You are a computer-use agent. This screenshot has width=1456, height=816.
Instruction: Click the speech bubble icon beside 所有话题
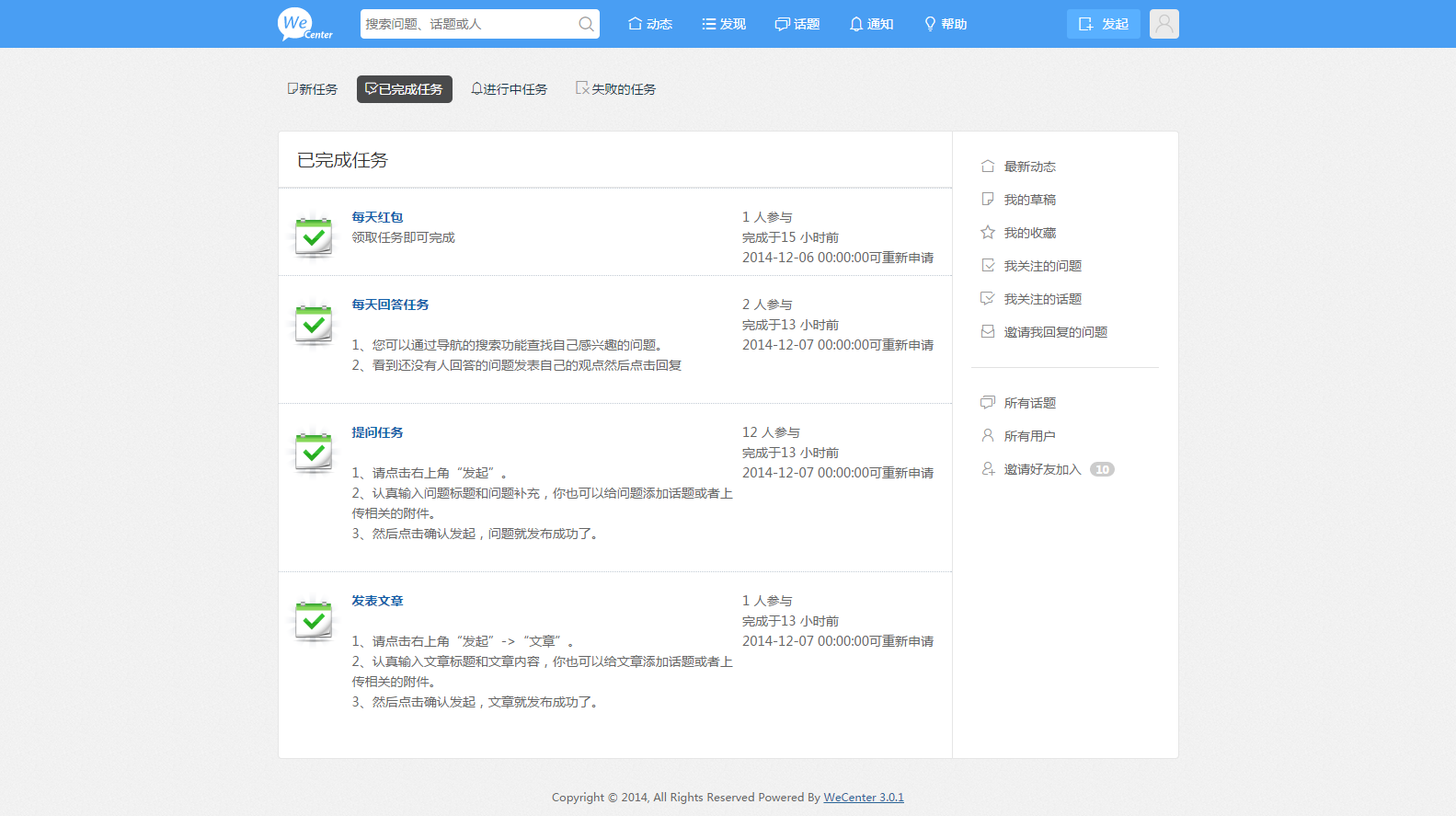click(988, 403)
